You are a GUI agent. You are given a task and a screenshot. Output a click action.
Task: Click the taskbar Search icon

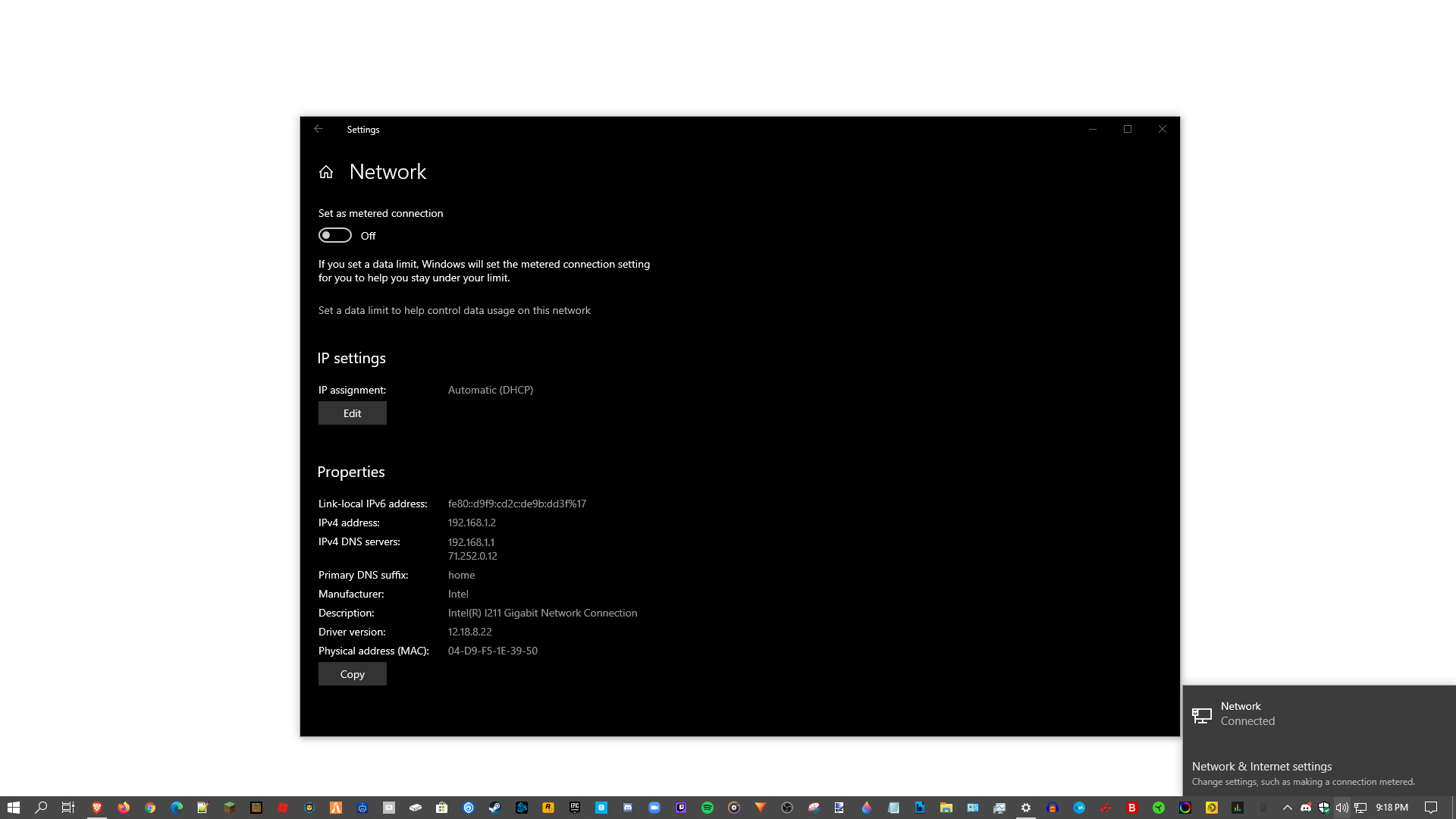41,808
